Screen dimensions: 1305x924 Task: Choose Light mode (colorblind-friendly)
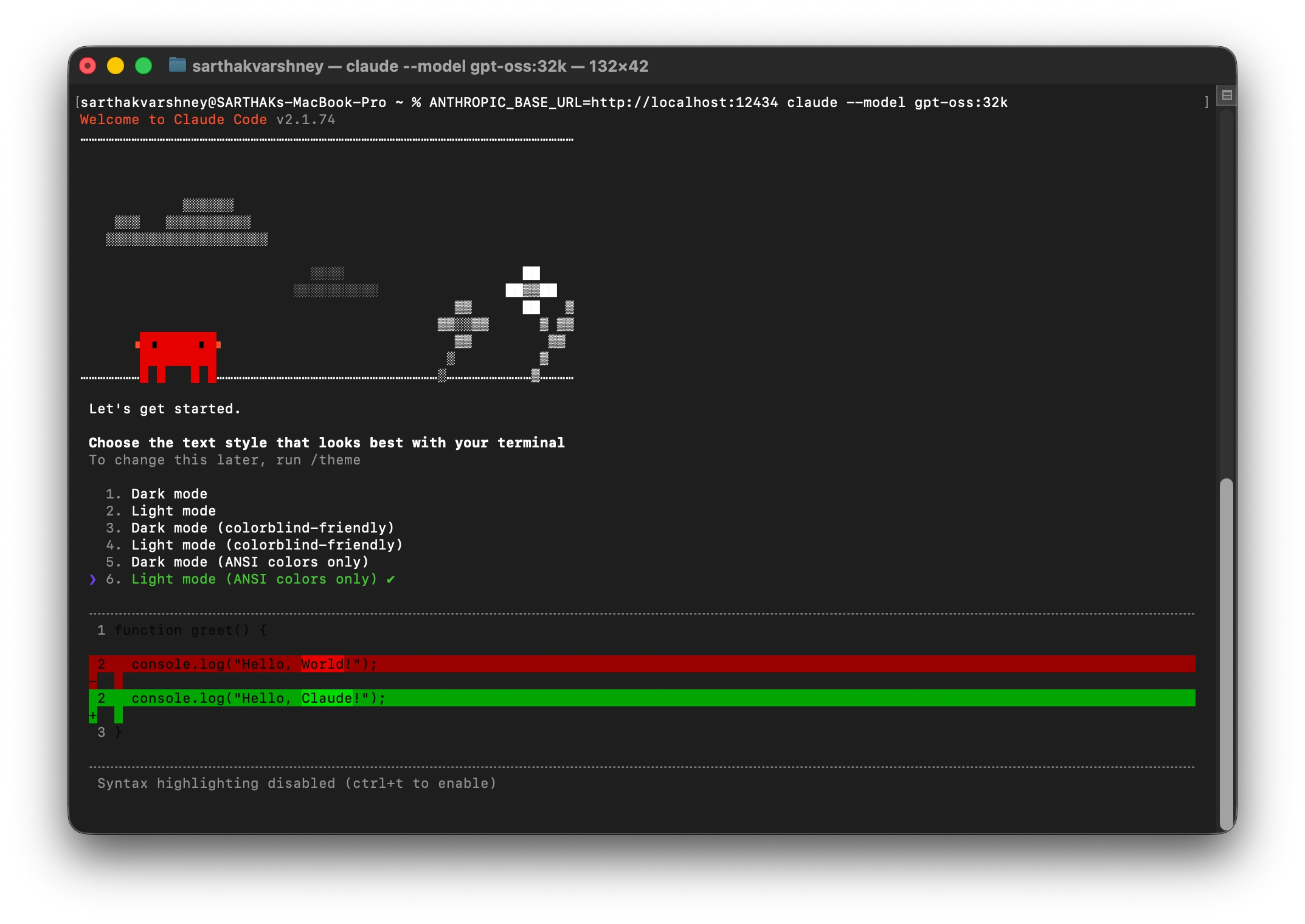coord(254,545)
